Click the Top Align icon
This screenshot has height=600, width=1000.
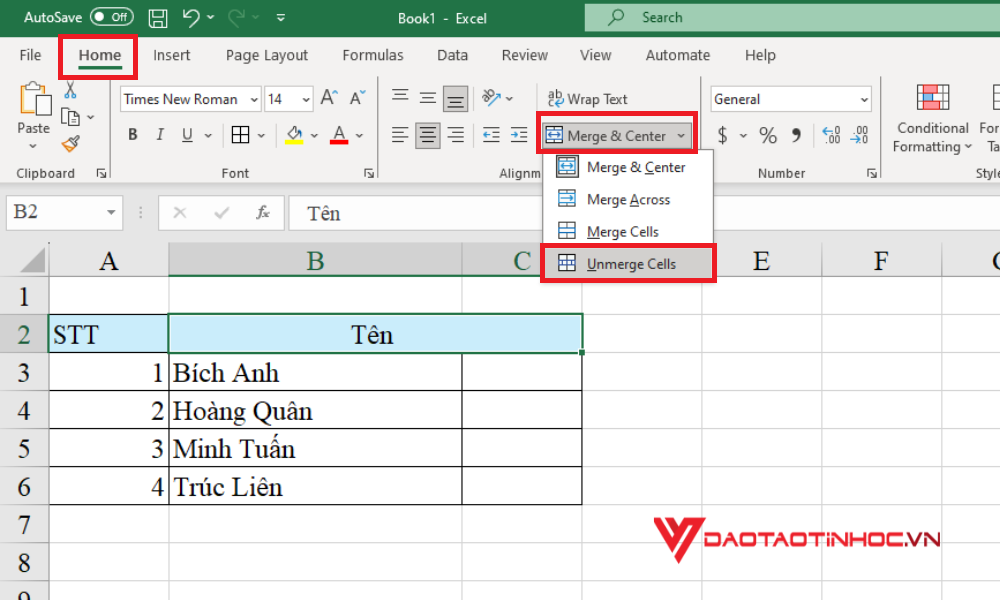pos(400,98)
